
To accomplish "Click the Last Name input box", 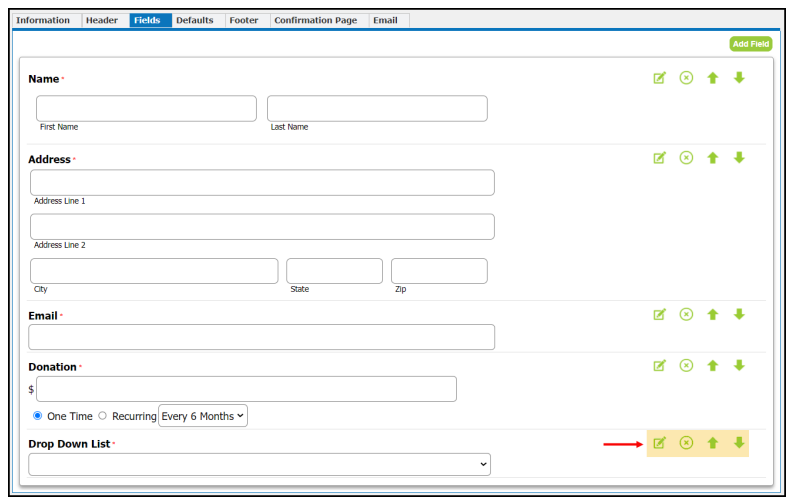I will pos(377,109).
